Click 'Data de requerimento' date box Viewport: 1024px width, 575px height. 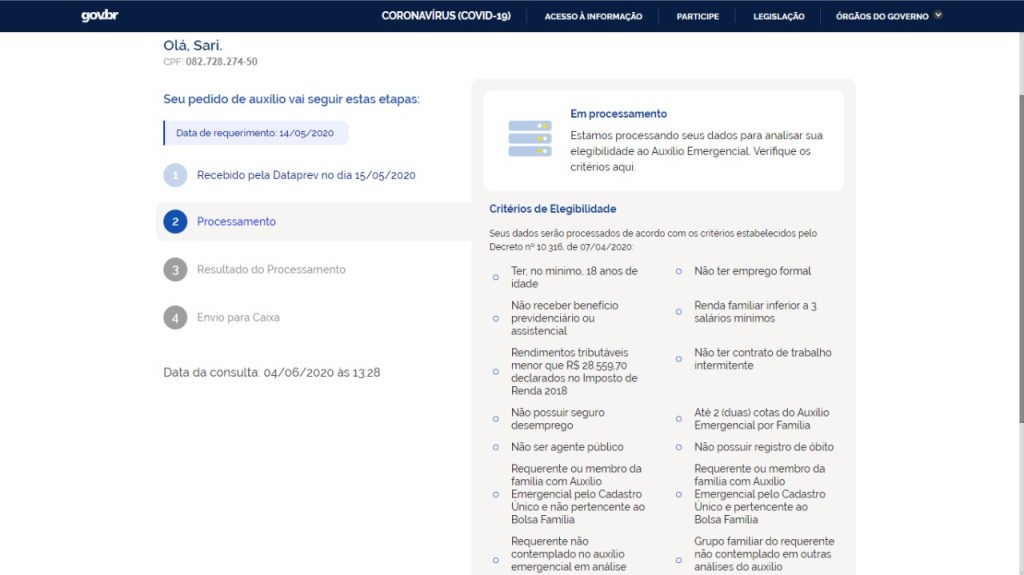[255, 133]
